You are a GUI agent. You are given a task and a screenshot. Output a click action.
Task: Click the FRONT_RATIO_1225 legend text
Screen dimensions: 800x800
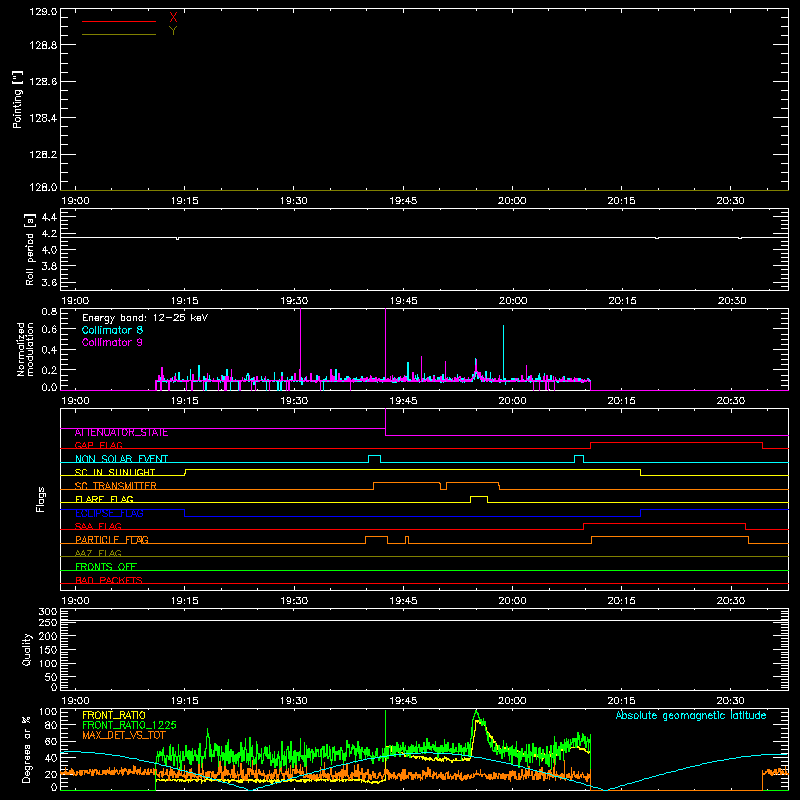(x=129, y=725)
